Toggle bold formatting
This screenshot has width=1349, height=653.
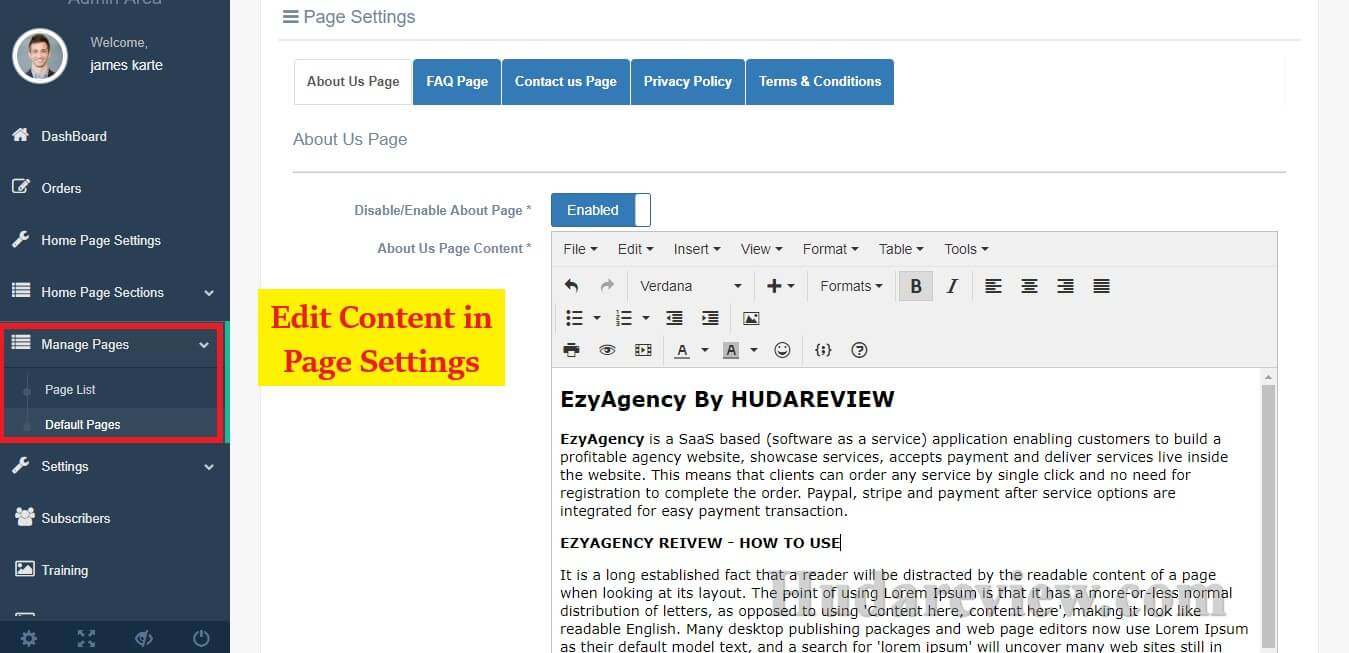(x=915, y=286)
